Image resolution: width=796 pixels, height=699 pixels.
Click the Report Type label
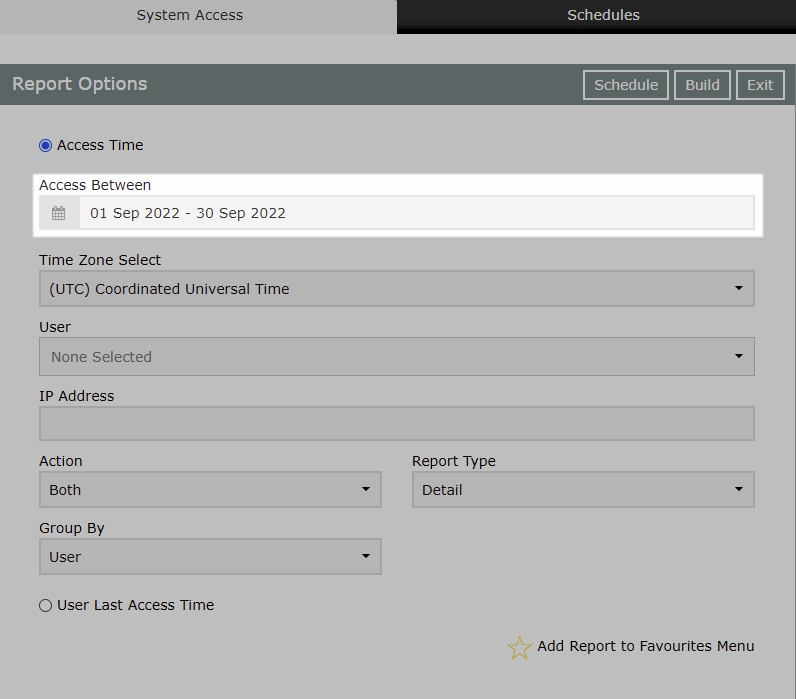[x=454, y=461]
